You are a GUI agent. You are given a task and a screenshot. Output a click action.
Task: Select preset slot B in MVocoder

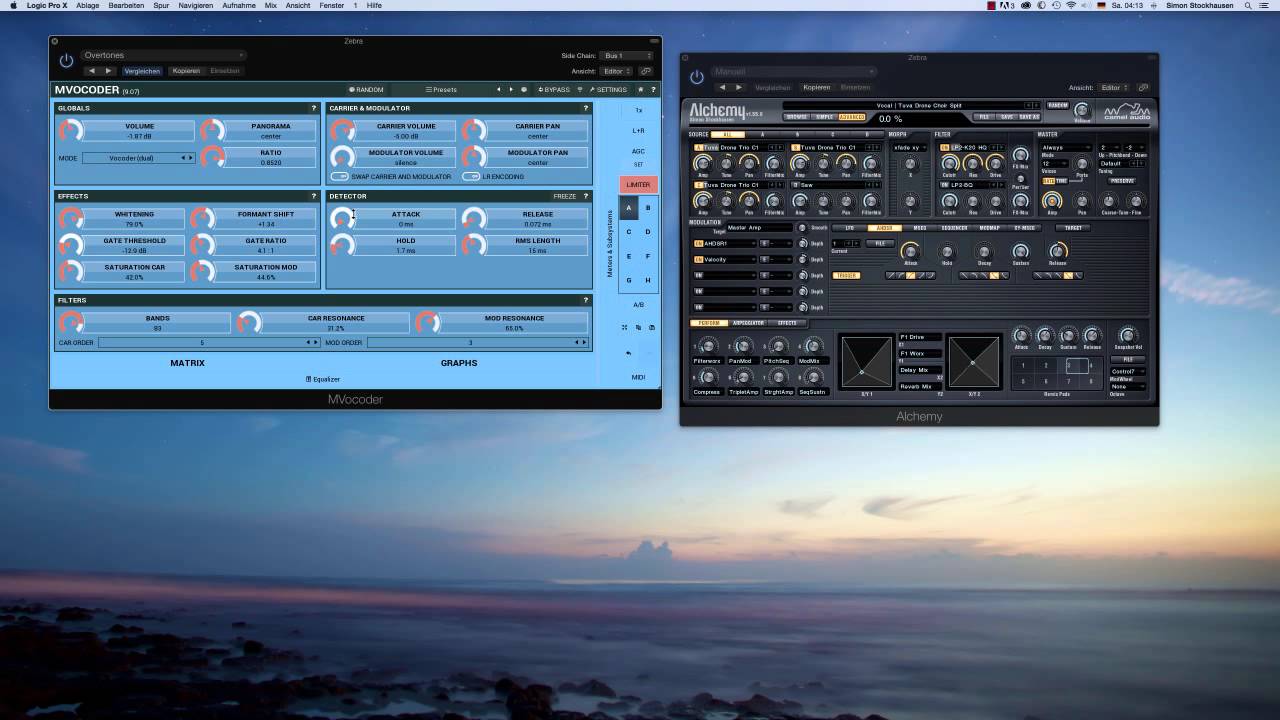(648, 208)
